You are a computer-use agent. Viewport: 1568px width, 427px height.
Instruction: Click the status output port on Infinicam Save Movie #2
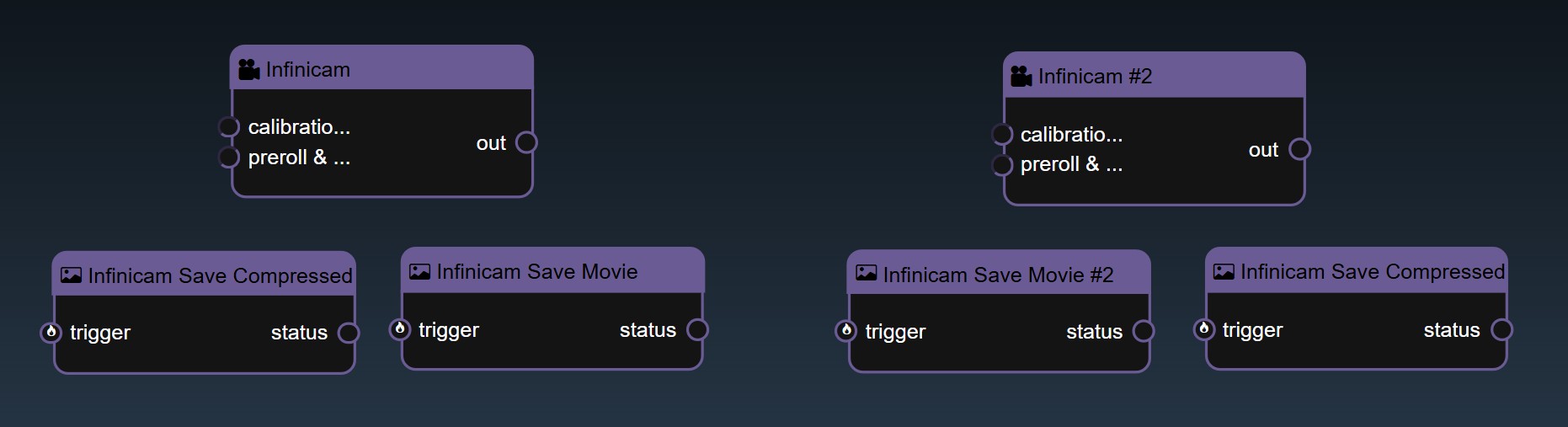1144,331
